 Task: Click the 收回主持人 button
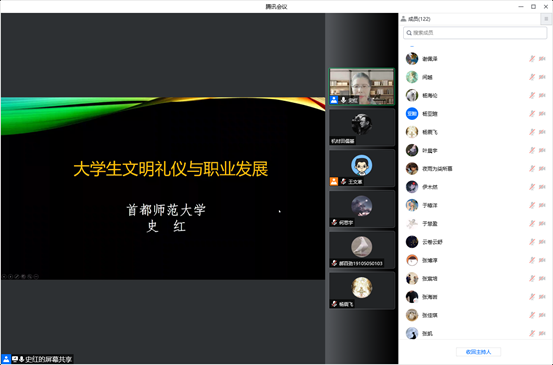click(478, 352)
